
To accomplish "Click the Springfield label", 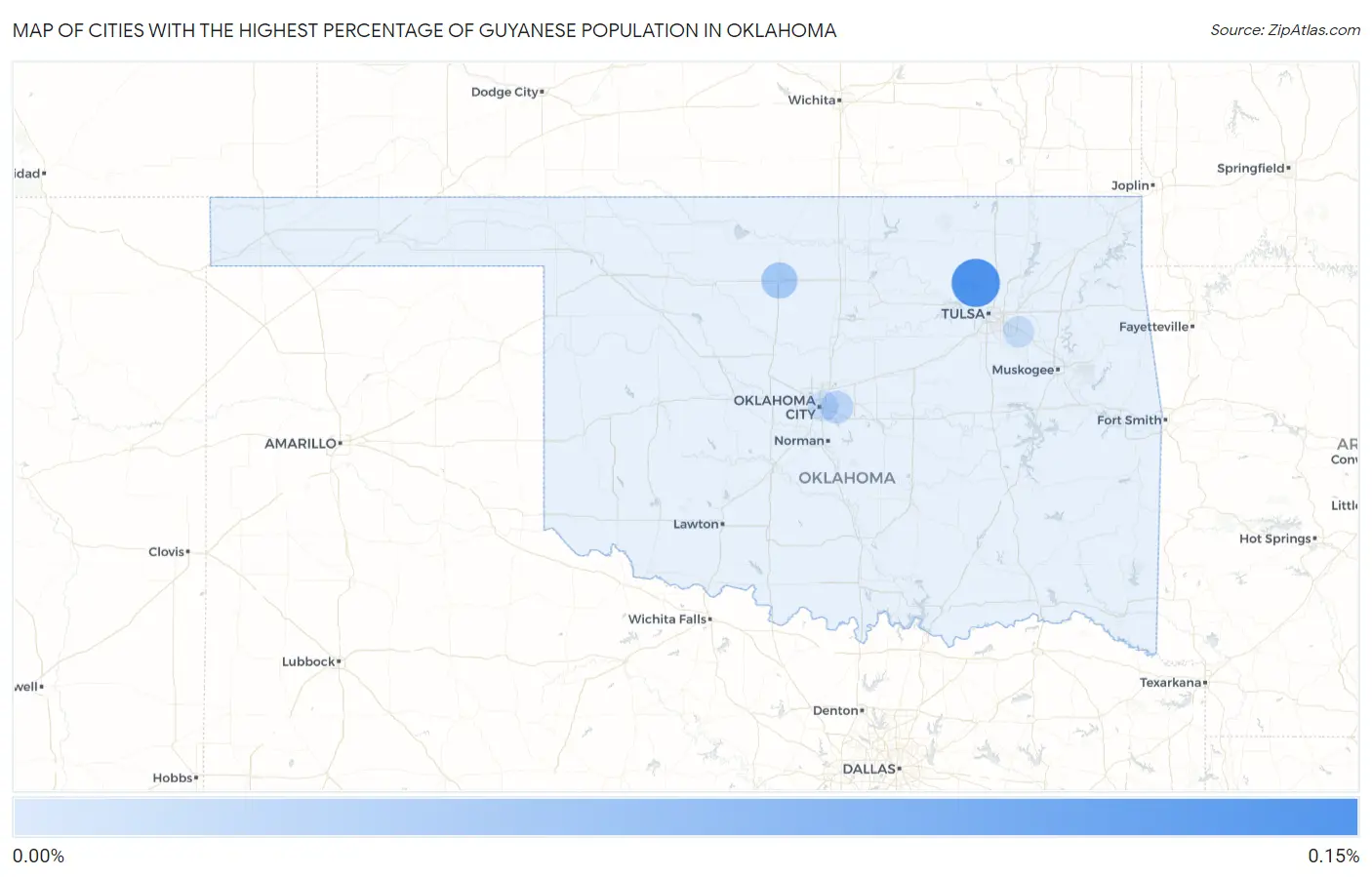I will coord(1251,168).
